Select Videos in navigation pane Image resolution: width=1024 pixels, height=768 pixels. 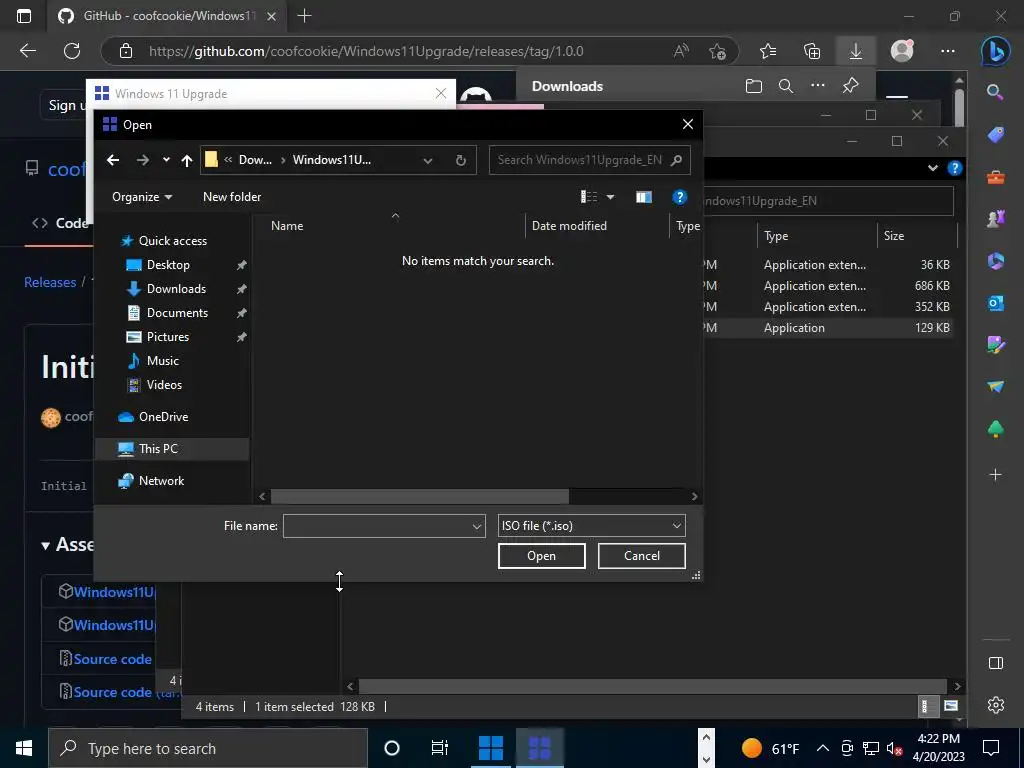(x=164, y=385)
